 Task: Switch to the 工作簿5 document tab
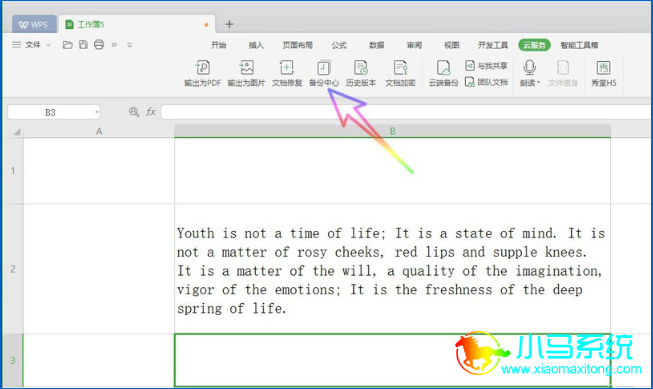click(136, 25)
